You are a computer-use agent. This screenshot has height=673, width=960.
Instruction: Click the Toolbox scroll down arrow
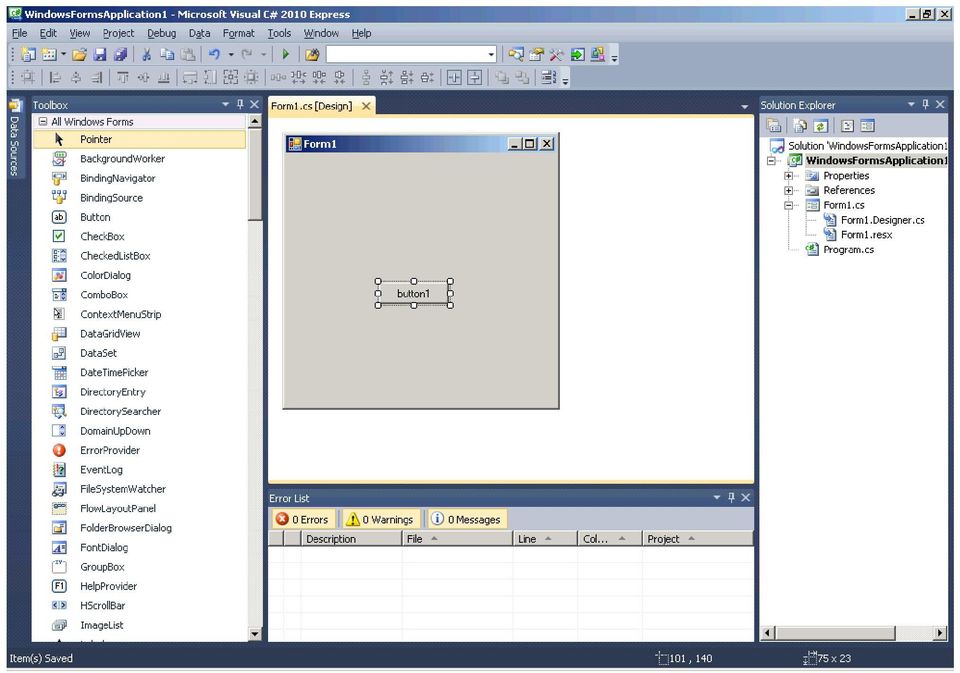pos(255,634)
